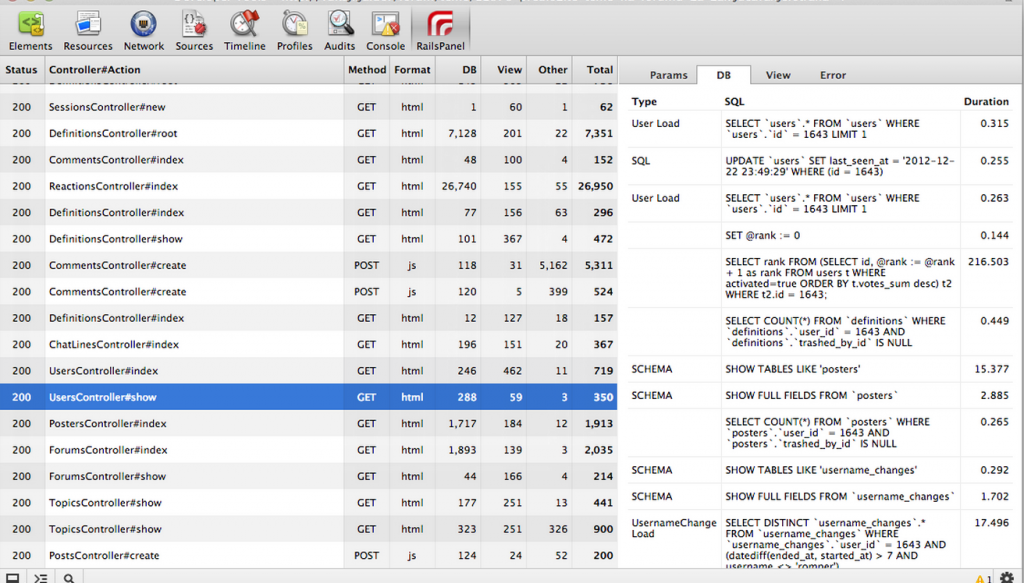This screenshot has width=1024, height=583.
Task: Click the search magnifier icon in status bar
Action: (x=69, y=577)
